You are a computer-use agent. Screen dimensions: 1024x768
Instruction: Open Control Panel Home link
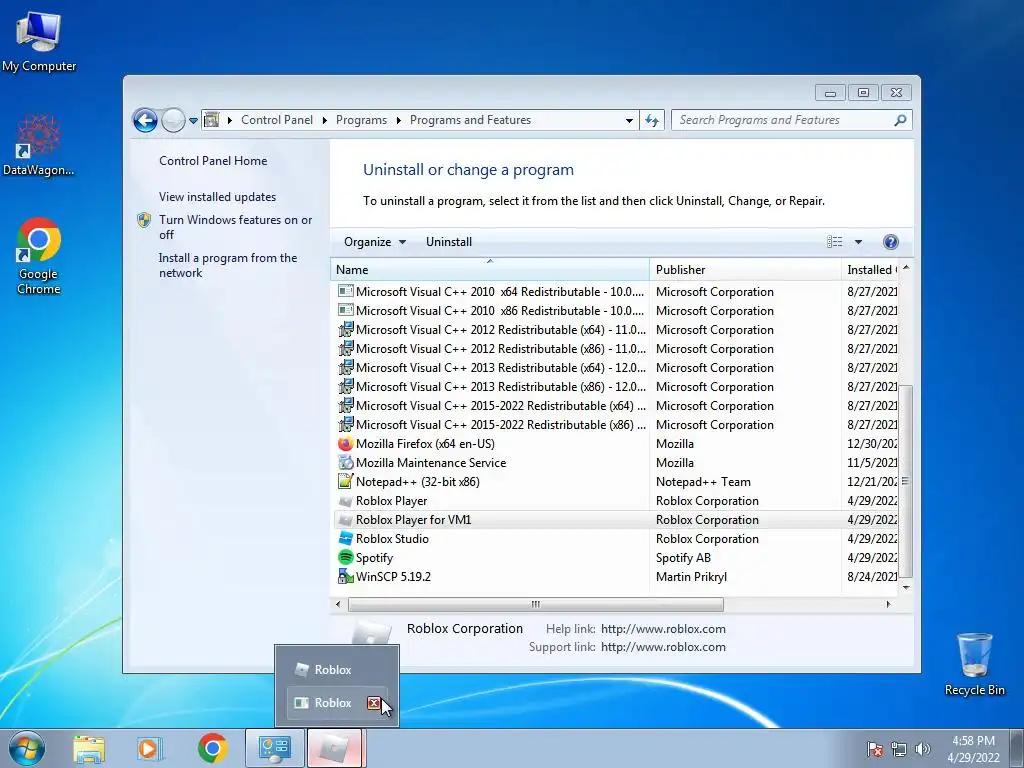pos(213,161)
